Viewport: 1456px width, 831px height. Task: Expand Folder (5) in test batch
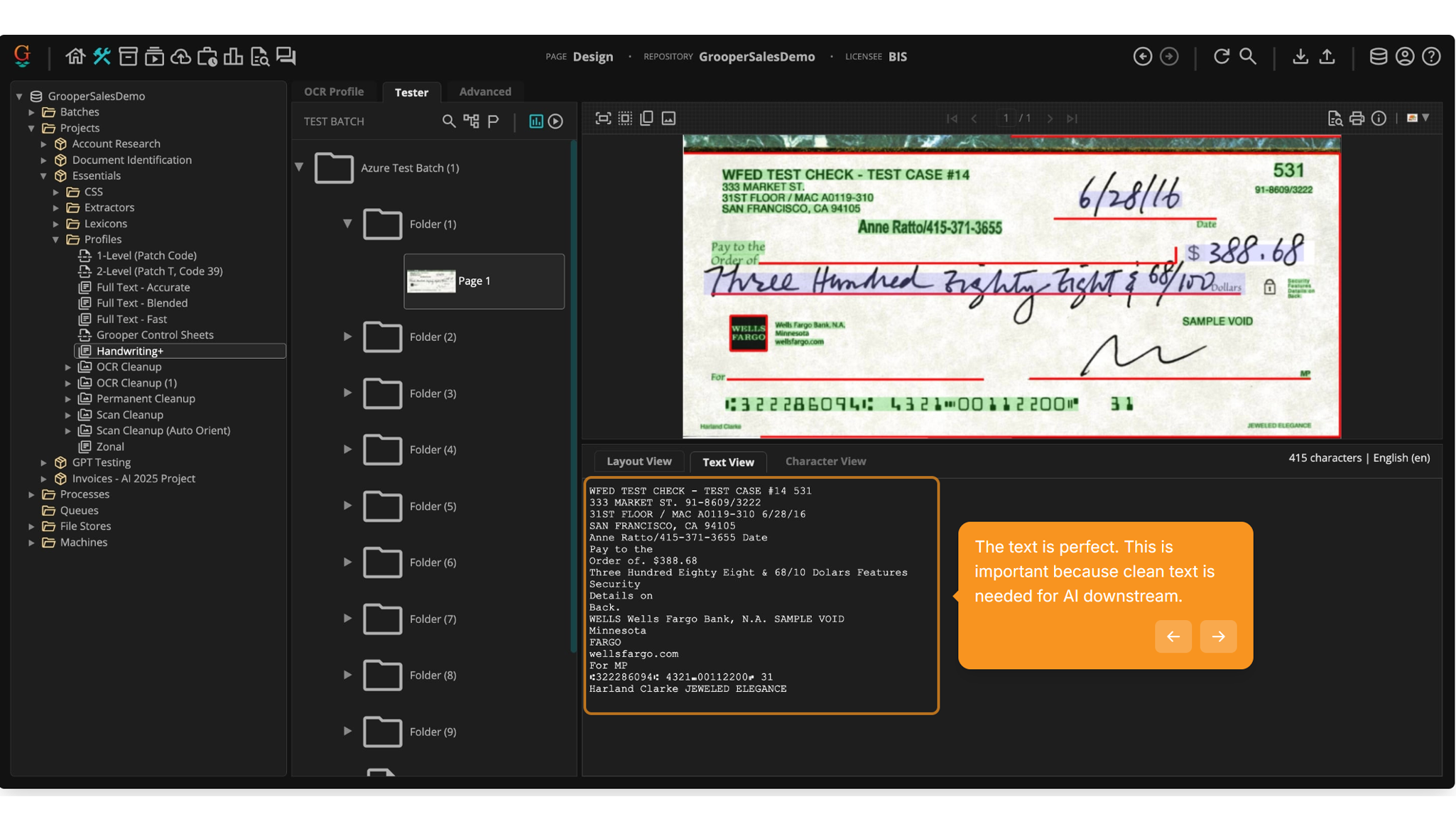[347, 506]
